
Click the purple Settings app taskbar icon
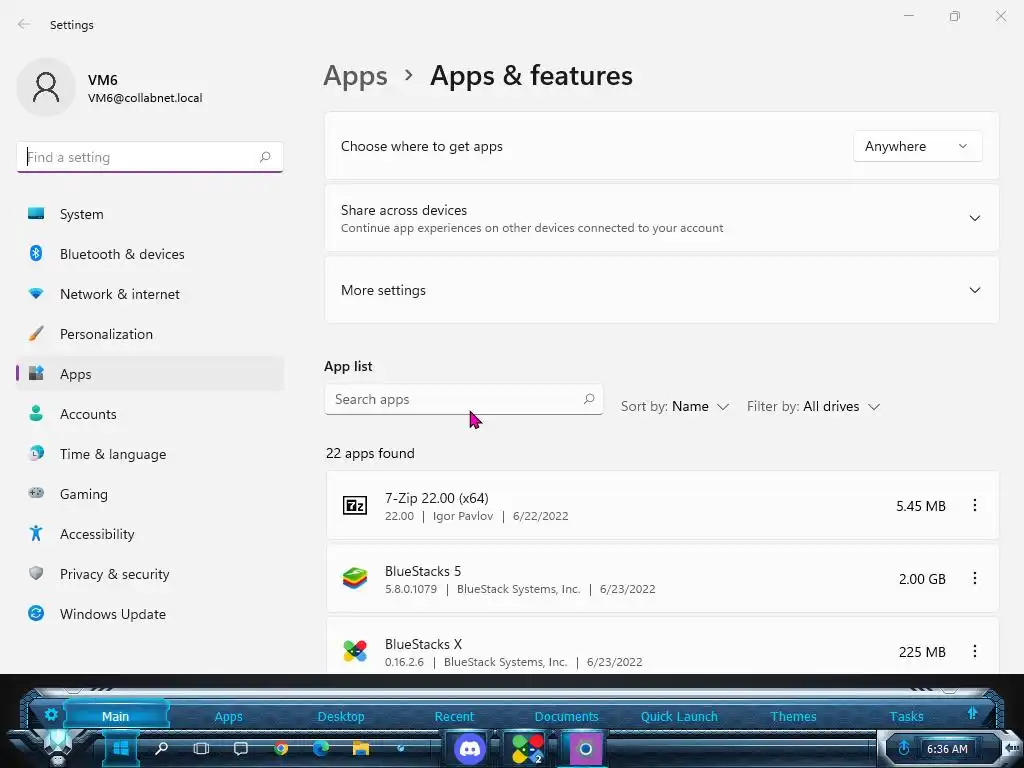pos(585,748)
